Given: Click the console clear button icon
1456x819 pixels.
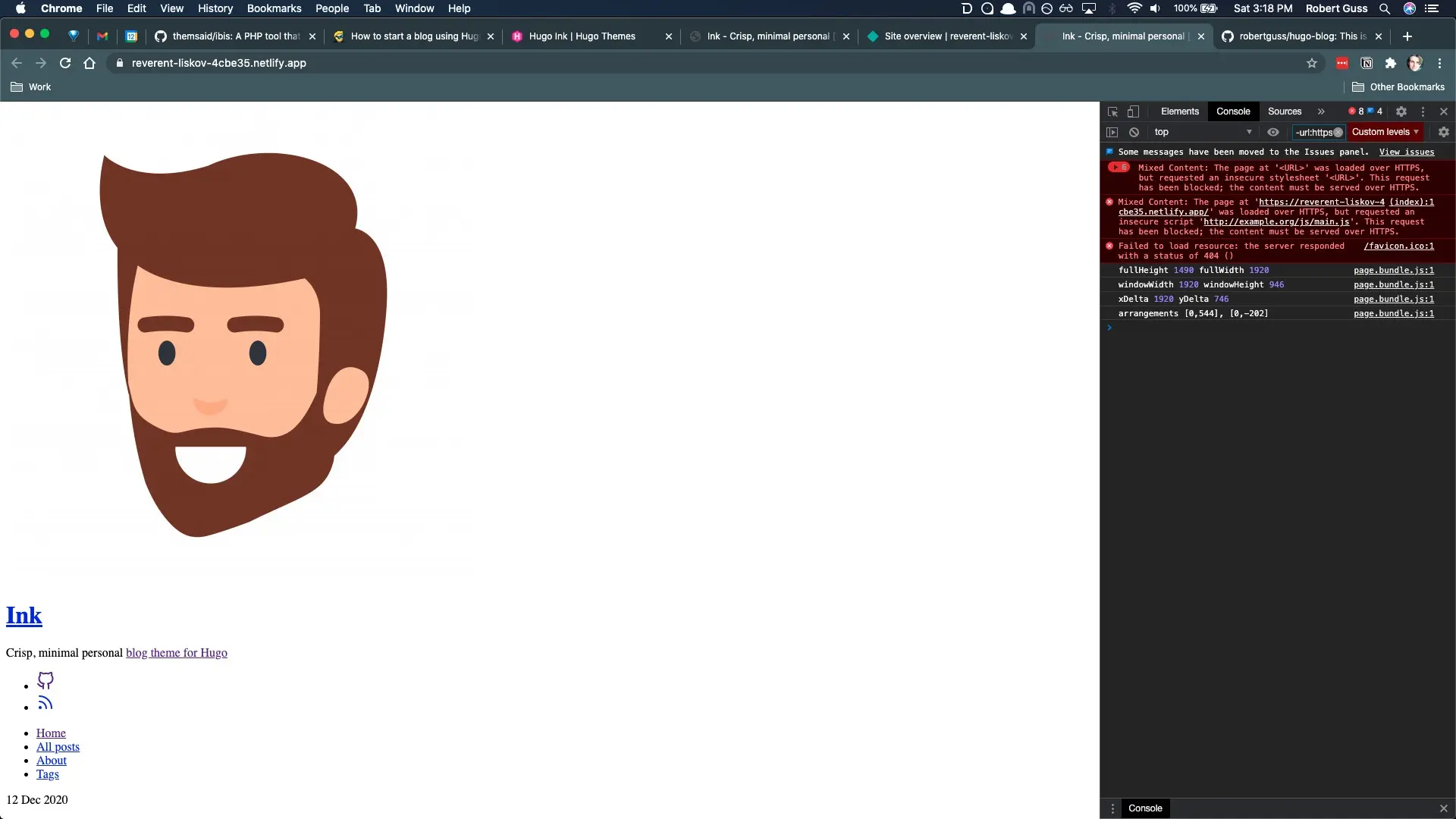Looking at the screenshot, I should click(x=1134, y=131).
